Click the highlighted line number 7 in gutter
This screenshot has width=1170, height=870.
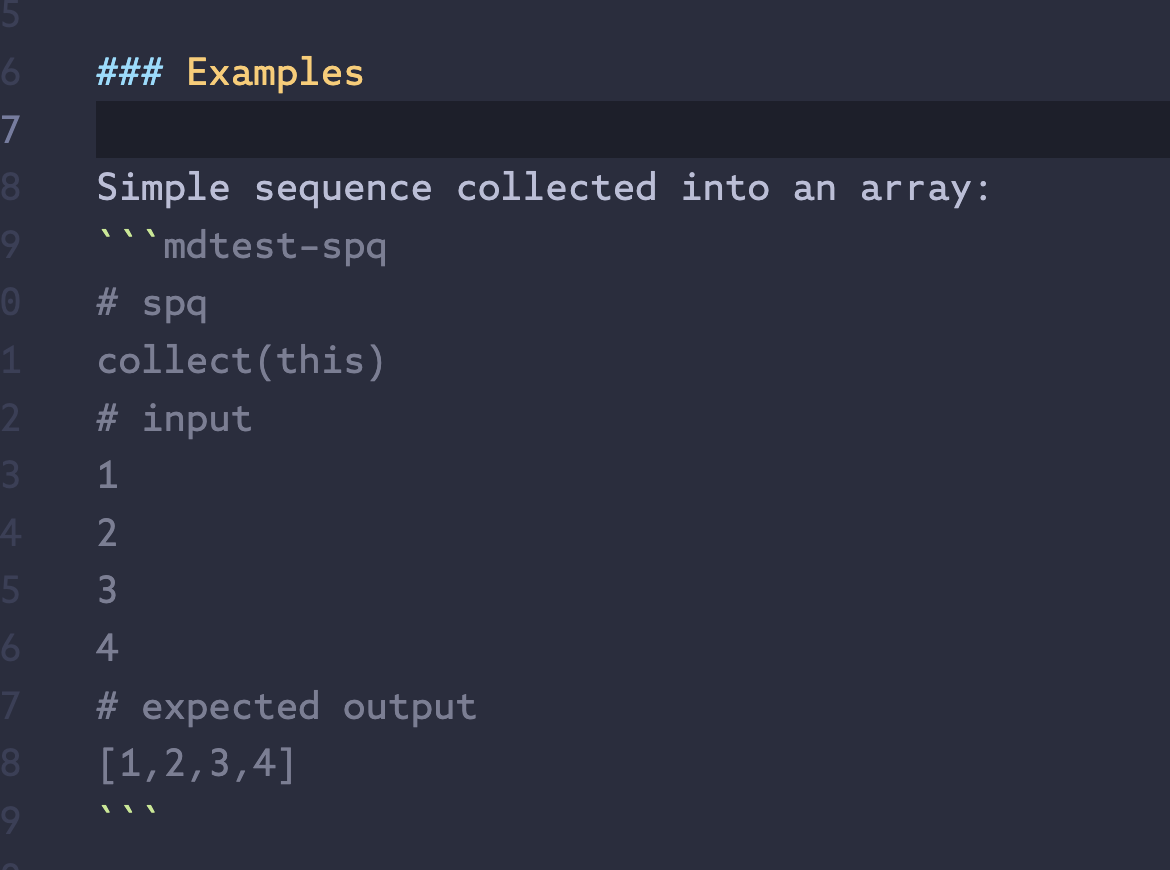coord(10,129)
